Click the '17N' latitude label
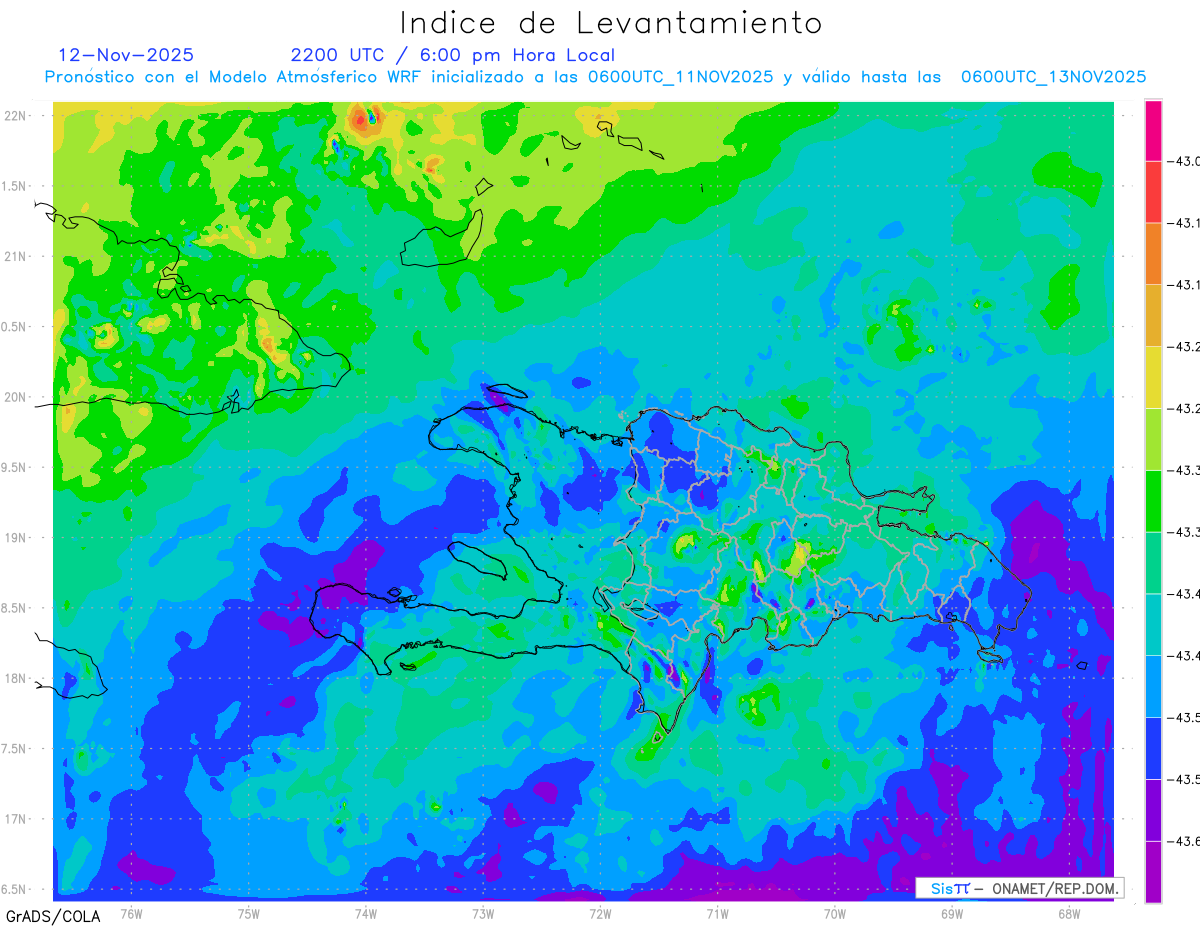1200x927 pixels. [16, 819]
